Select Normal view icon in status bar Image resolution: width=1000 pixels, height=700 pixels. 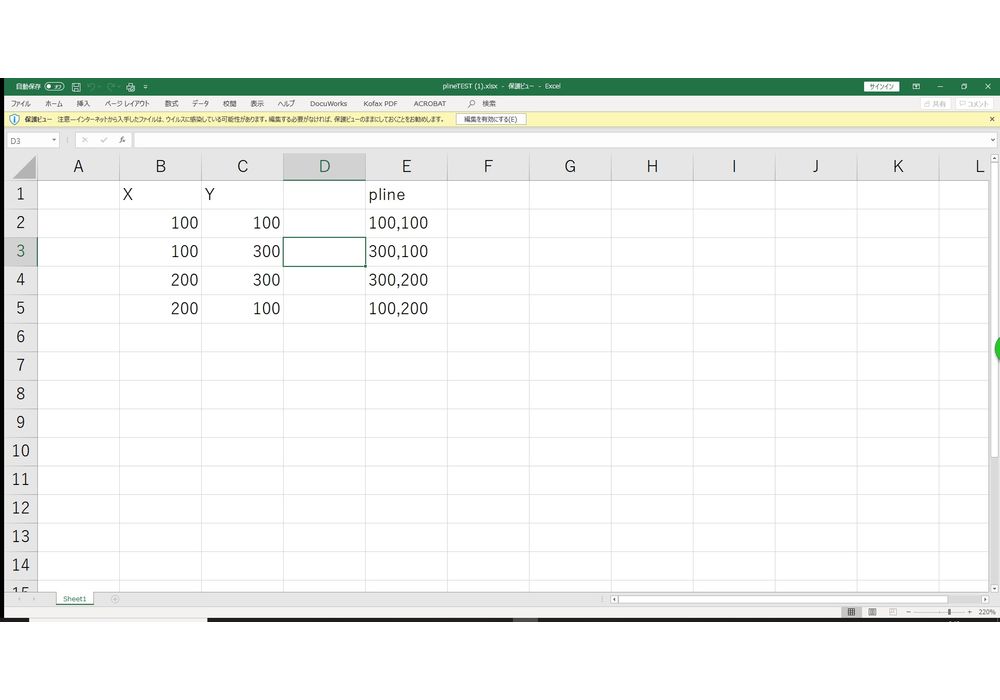[x=851, y=611]
